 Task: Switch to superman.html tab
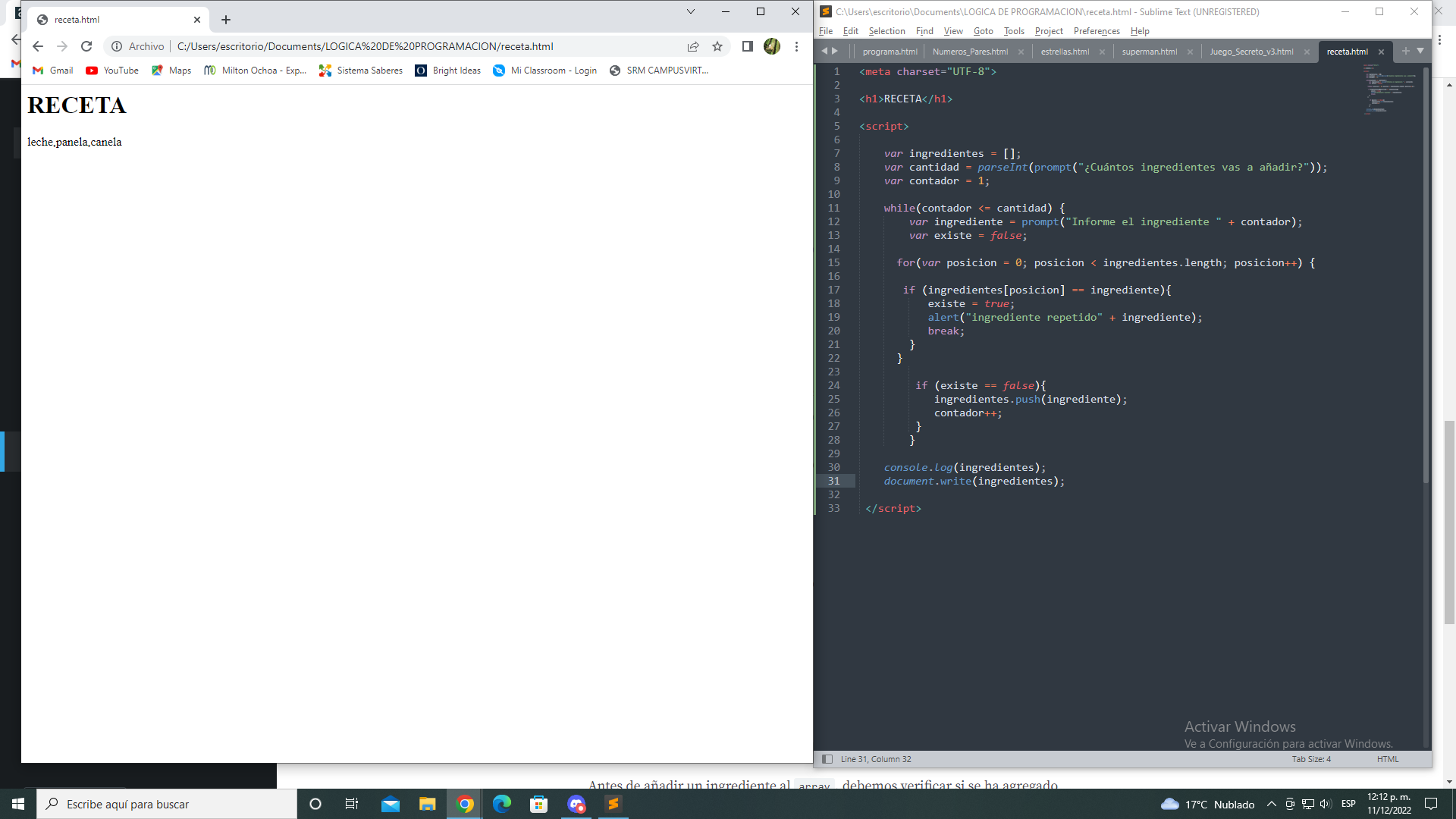pos(1150,52)
